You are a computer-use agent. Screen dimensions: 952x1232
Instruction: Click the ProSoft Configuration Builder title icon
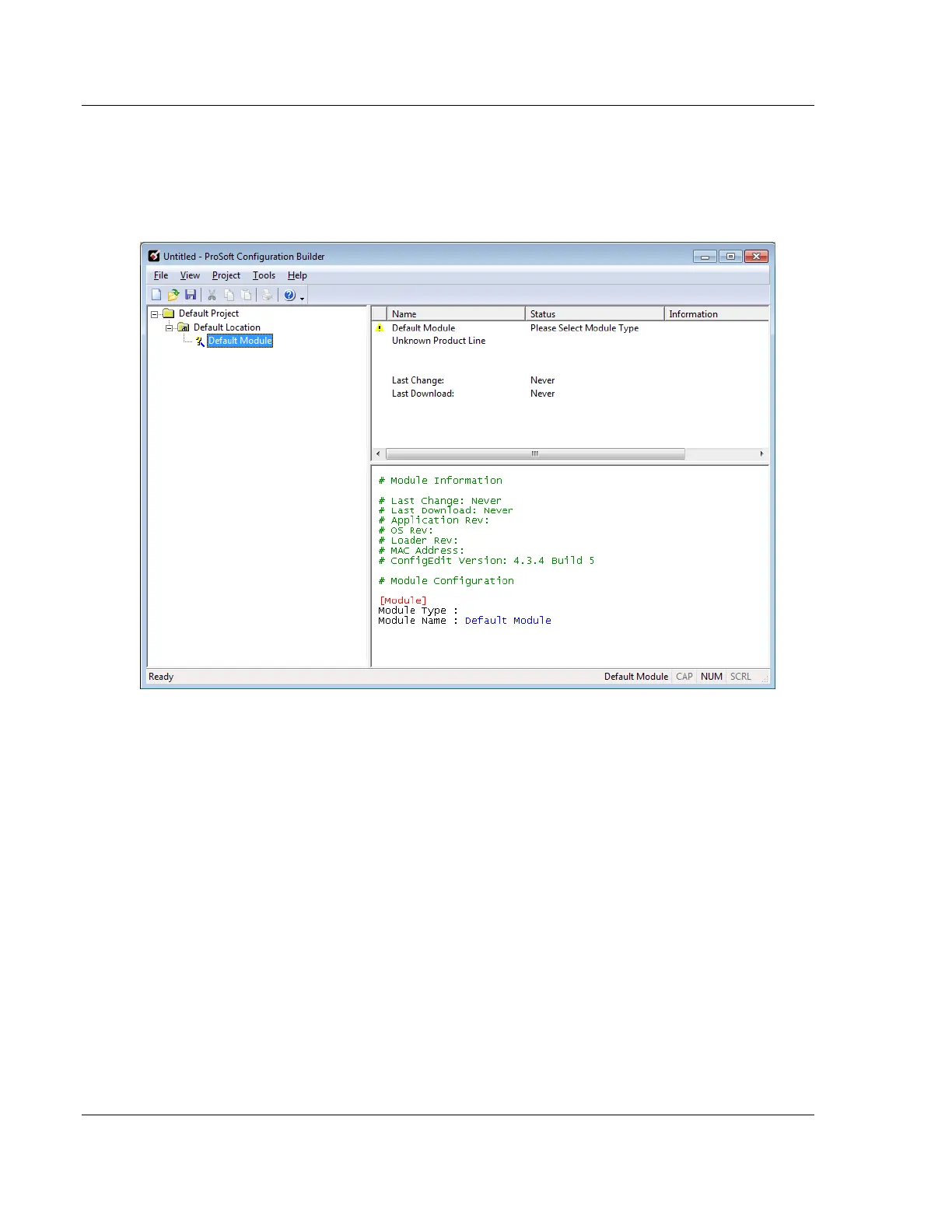(154, 256)
